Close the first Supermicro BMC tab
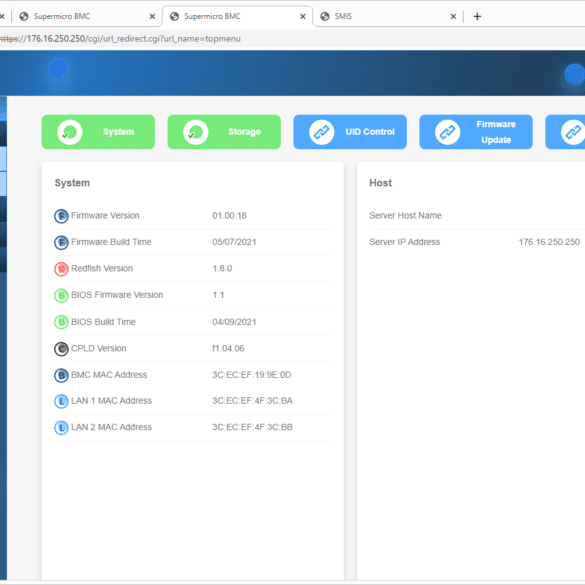 tap(152, 16)
